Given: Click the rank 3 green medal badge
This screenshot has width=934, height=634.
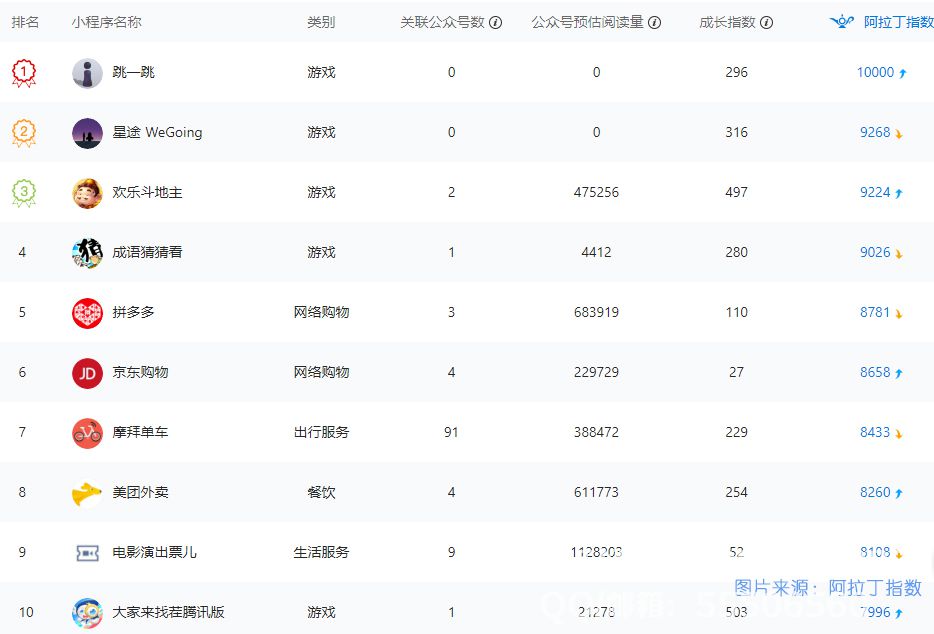Looking at the screenshot, I should pyautogui.click(x=24, y=193).
